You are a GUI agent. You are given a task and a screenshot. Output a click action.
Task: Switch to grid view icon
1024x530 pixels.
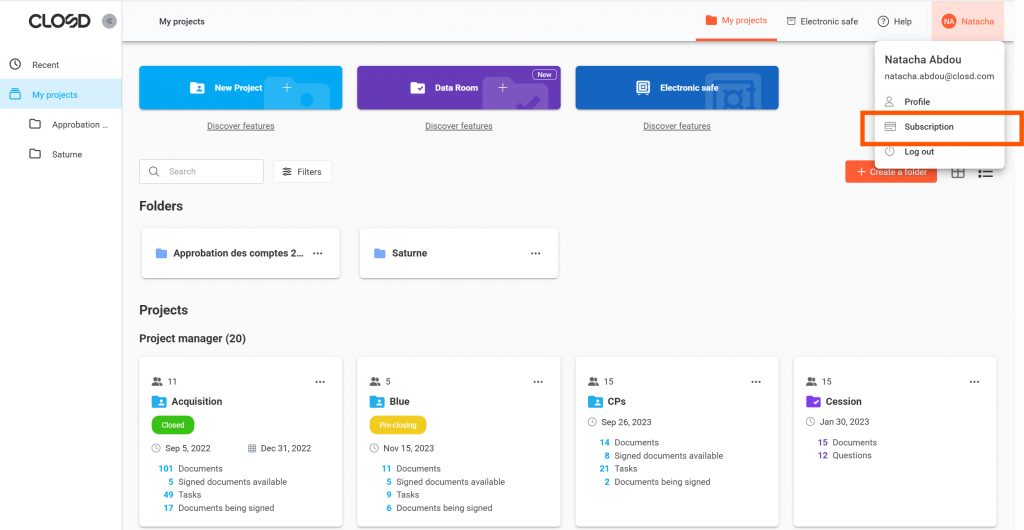[957, 172]
